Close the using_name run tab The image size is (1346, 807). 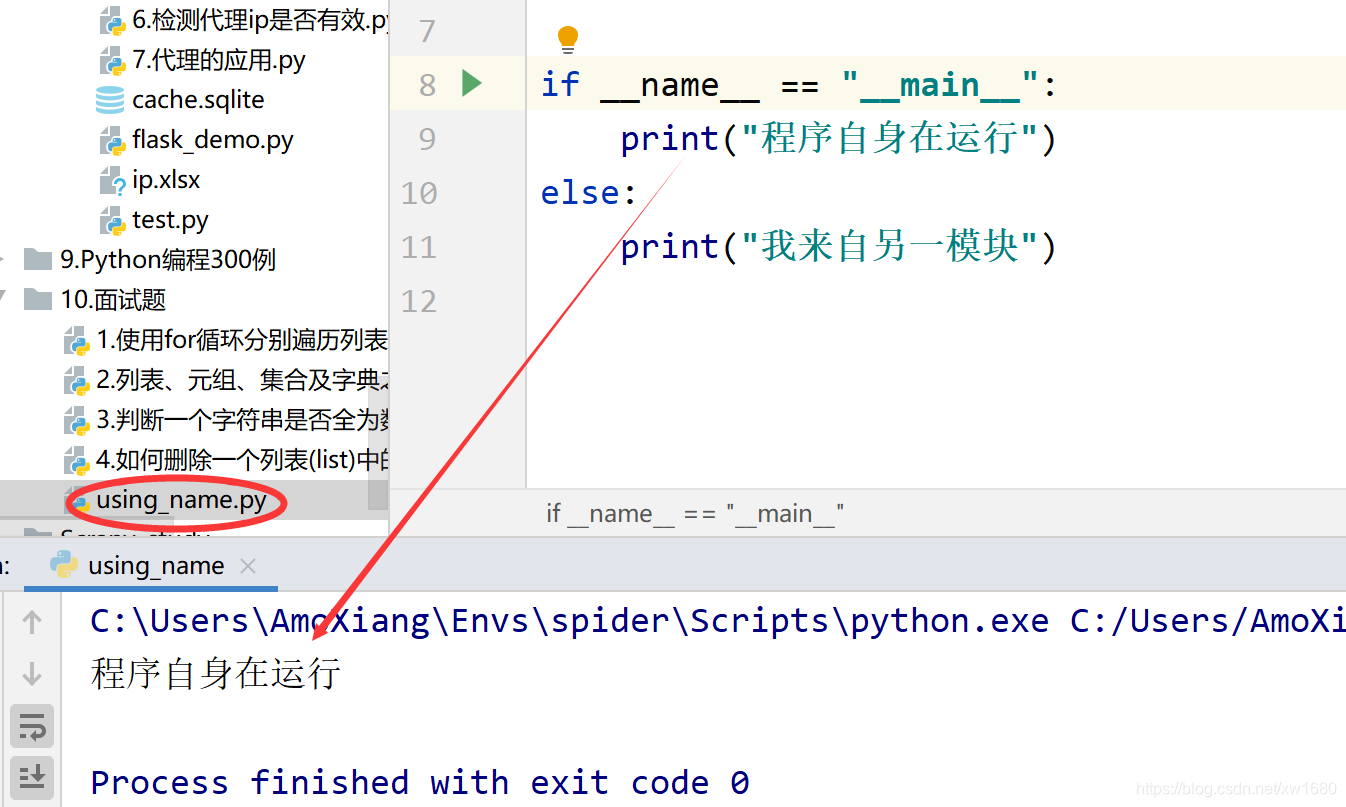point(248,566)
